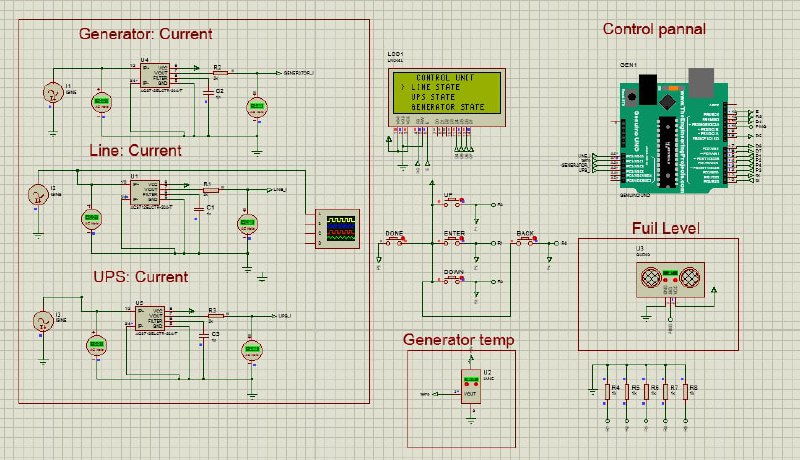Click the I3 sine current source

point(43,321)
